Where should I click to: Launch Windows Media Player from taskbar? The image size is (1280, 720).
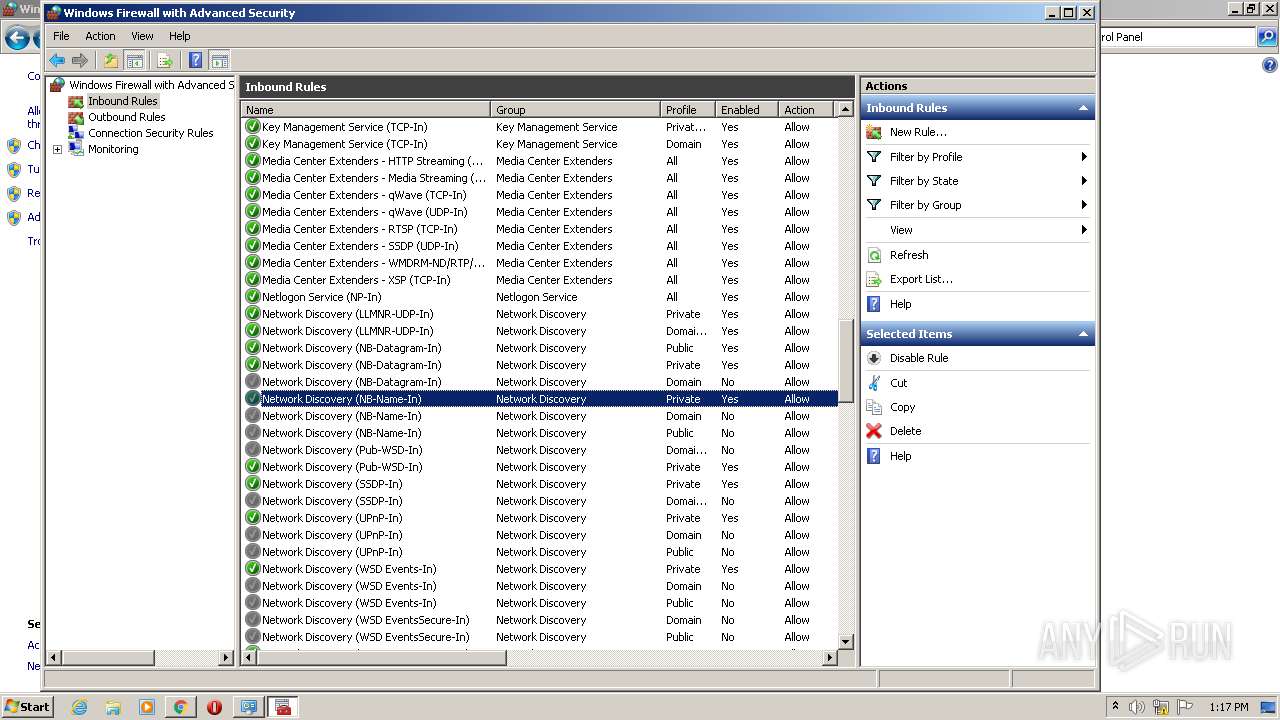point(147,707)
